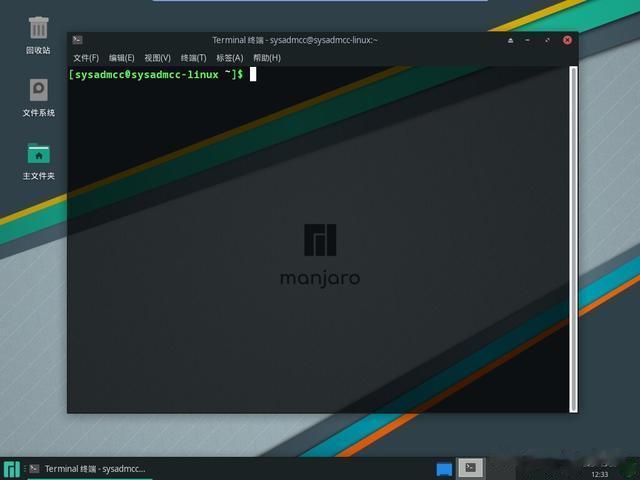Click the terminal prompt [sysadmcc@sysadmcc-linux ~]$
The height and width of the screenshot is (480, 640).
coord(156,75)
